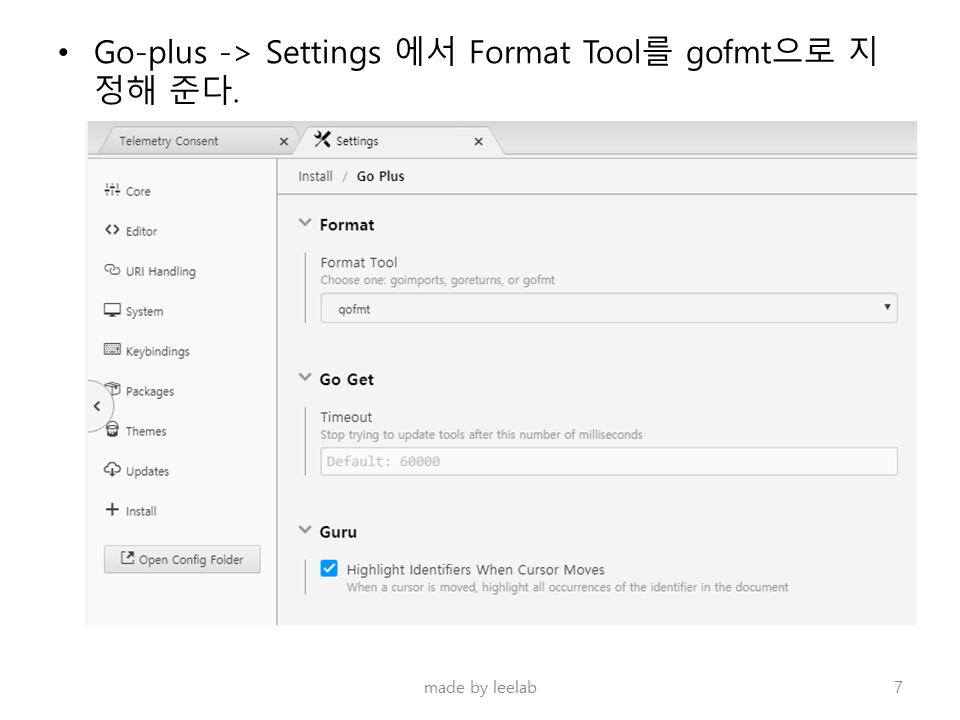
Task: Click the Keybindings keyboard icon
Action: [x=112, y=350]
